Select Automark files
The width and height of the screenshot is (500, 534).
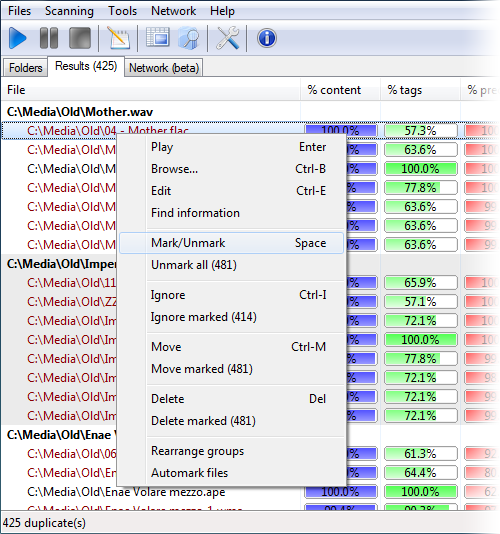232,473
